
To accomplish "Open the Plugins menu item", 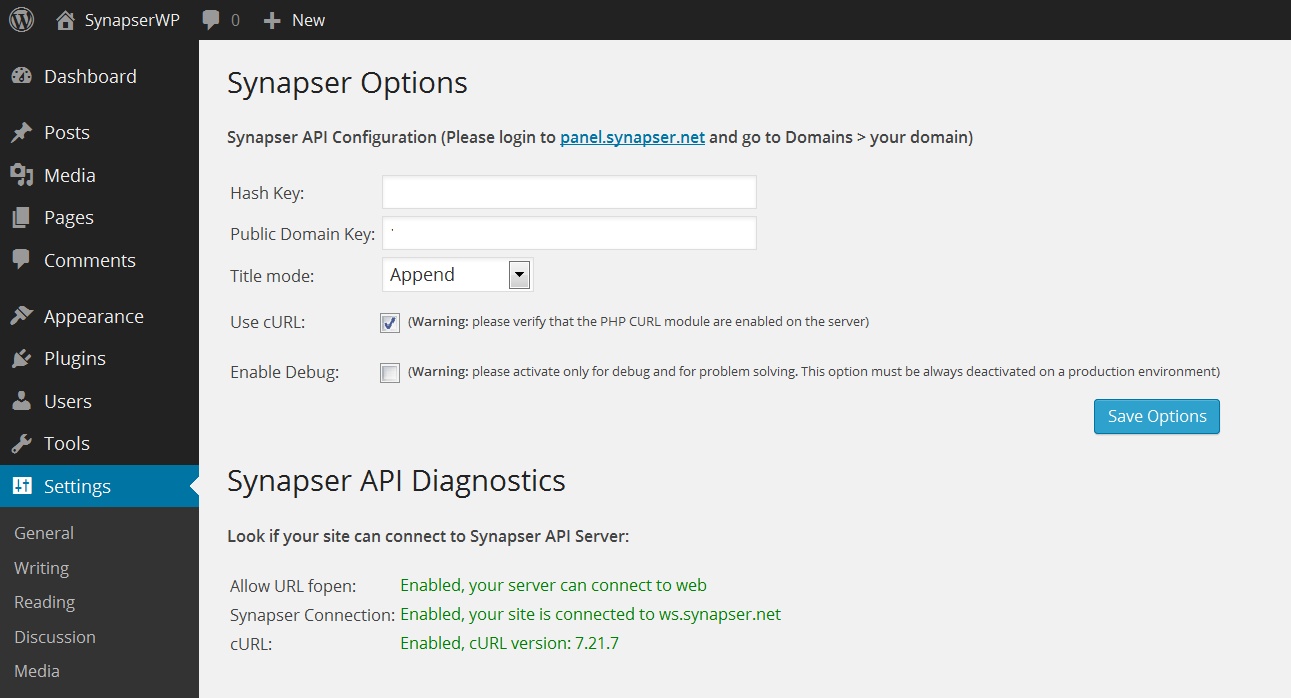I will tap(75, 359).
